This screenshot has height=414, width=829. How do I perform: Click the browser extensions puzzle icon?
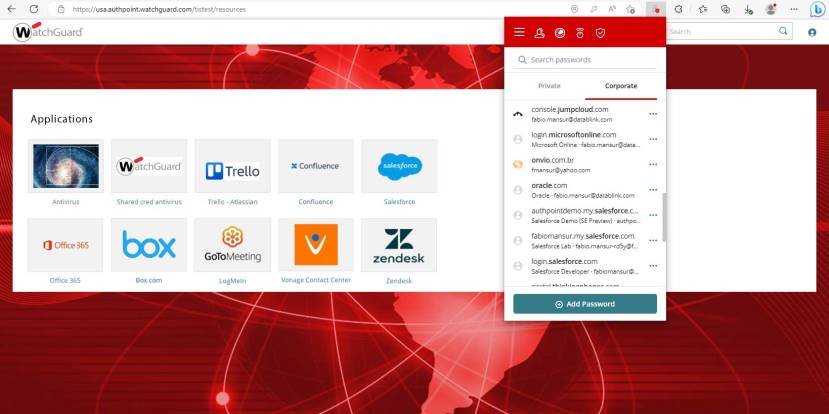tap(679, 9)
